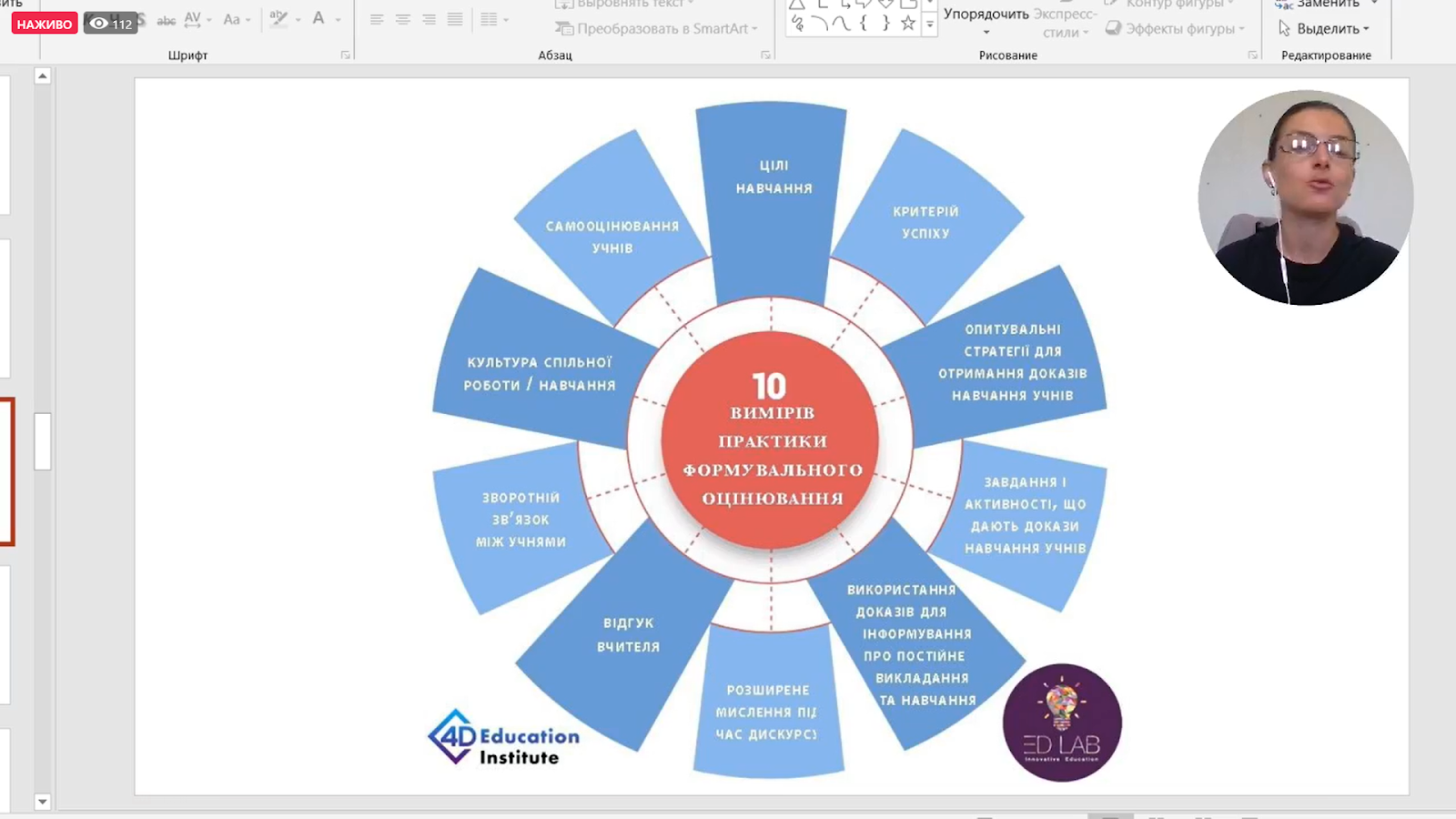Open the Упорядочить menu

click(x=986, y=22)
